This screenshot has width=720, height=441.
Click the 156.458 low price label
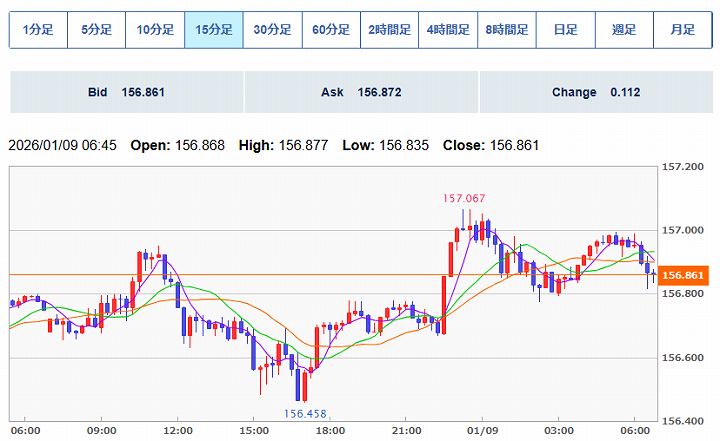click(x=306, y=413)
